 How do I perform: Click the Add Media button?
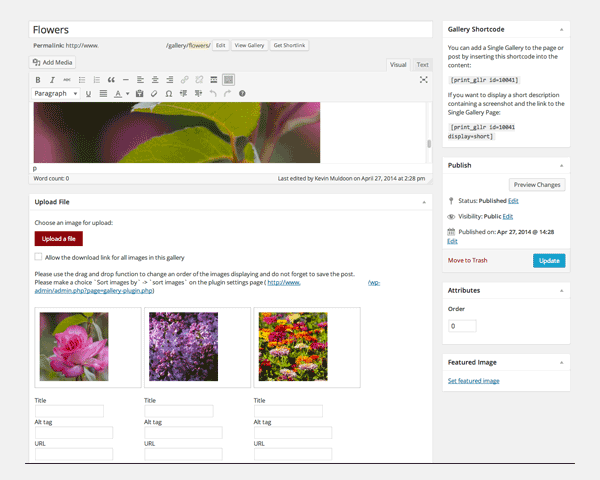pyautogui.click(x=52, y=62)
